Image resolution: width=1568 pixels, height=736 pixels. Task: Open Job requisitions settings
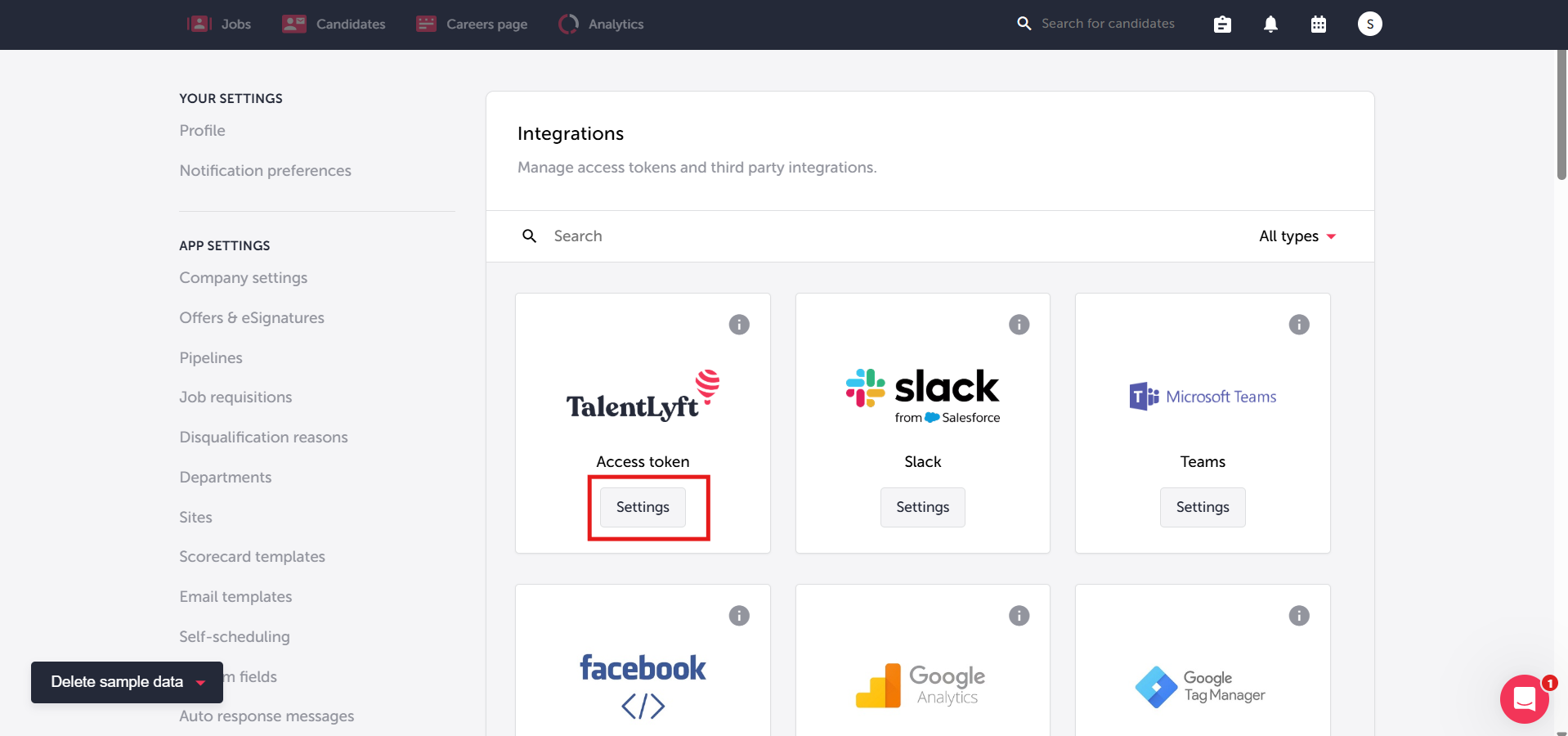(x=235, y=397)
